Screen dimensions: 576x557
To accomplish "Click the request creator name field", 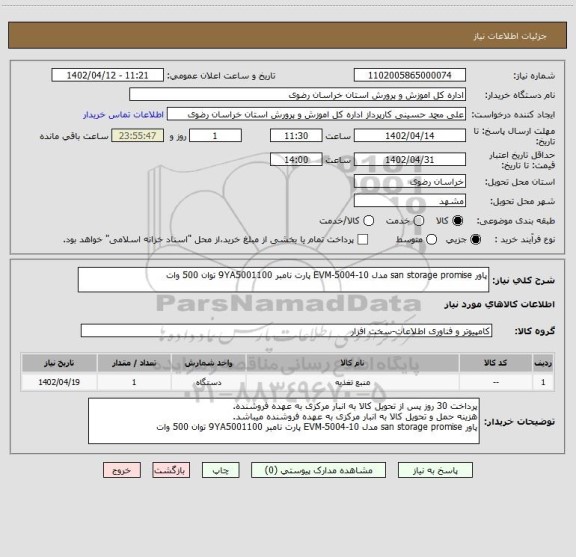I will click(316, 115).
